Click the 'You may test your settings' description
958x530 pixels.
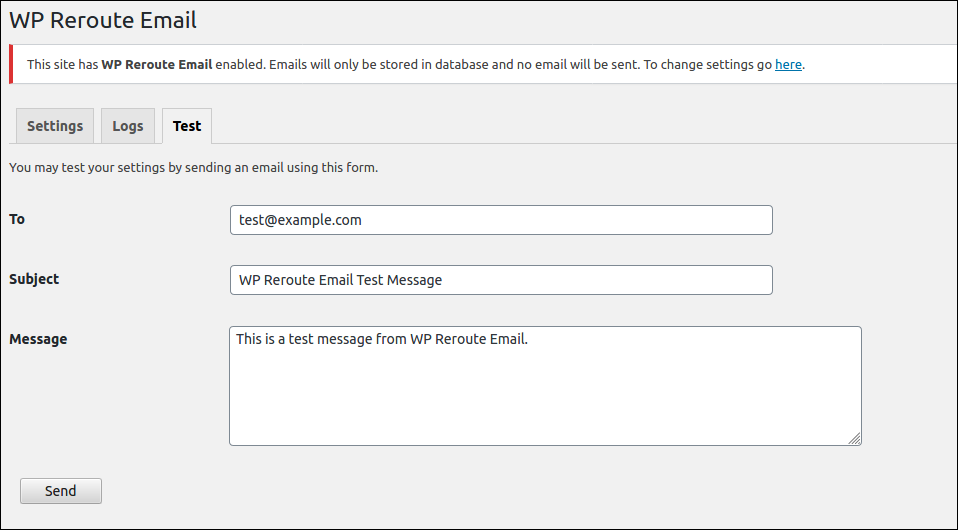click(x=193, y=168)
